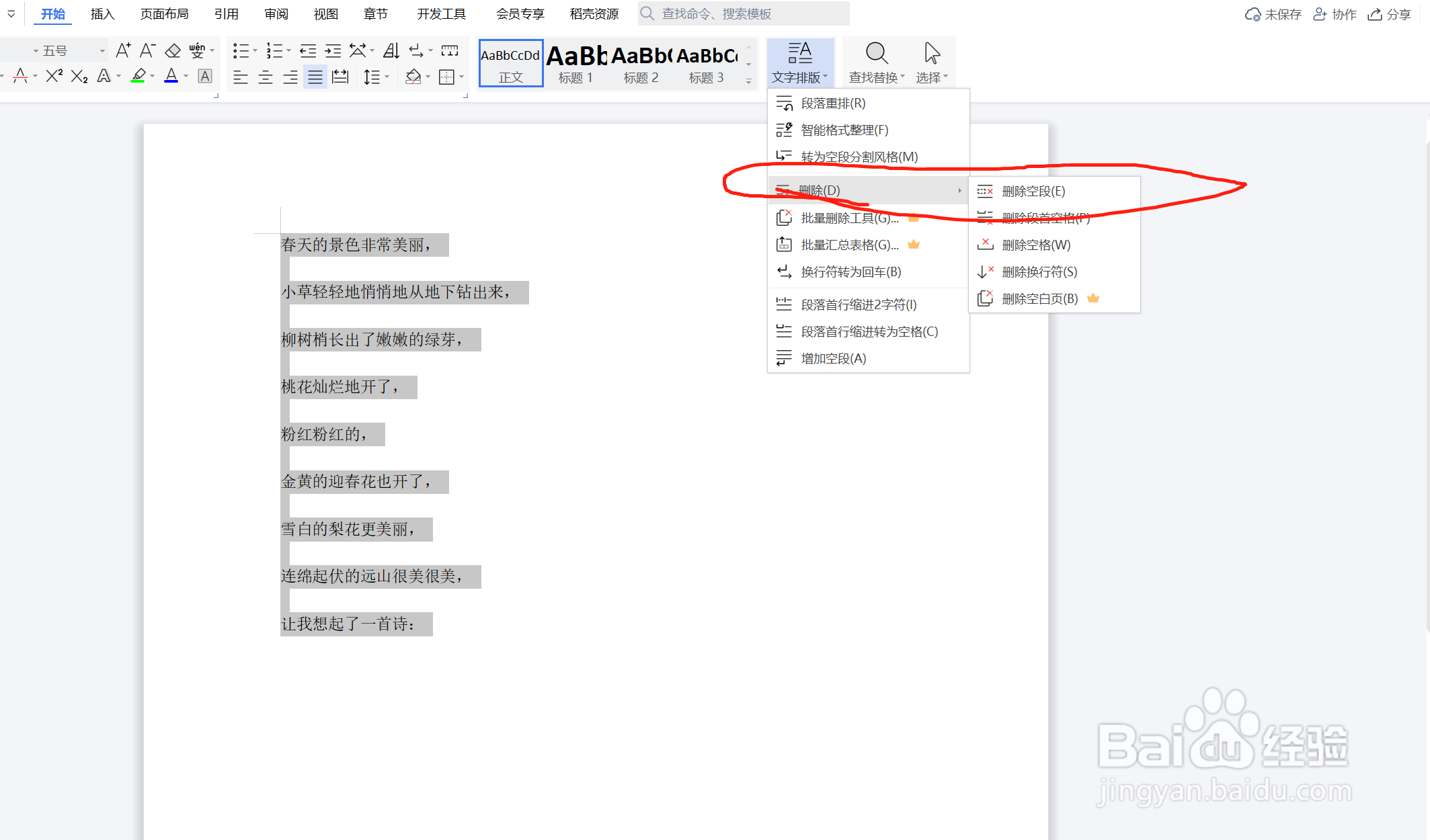This screenshot has width=1430, height=840.
Task: Switch to 视图 tab
Action: pyautogui.click(x=325, y=14)
